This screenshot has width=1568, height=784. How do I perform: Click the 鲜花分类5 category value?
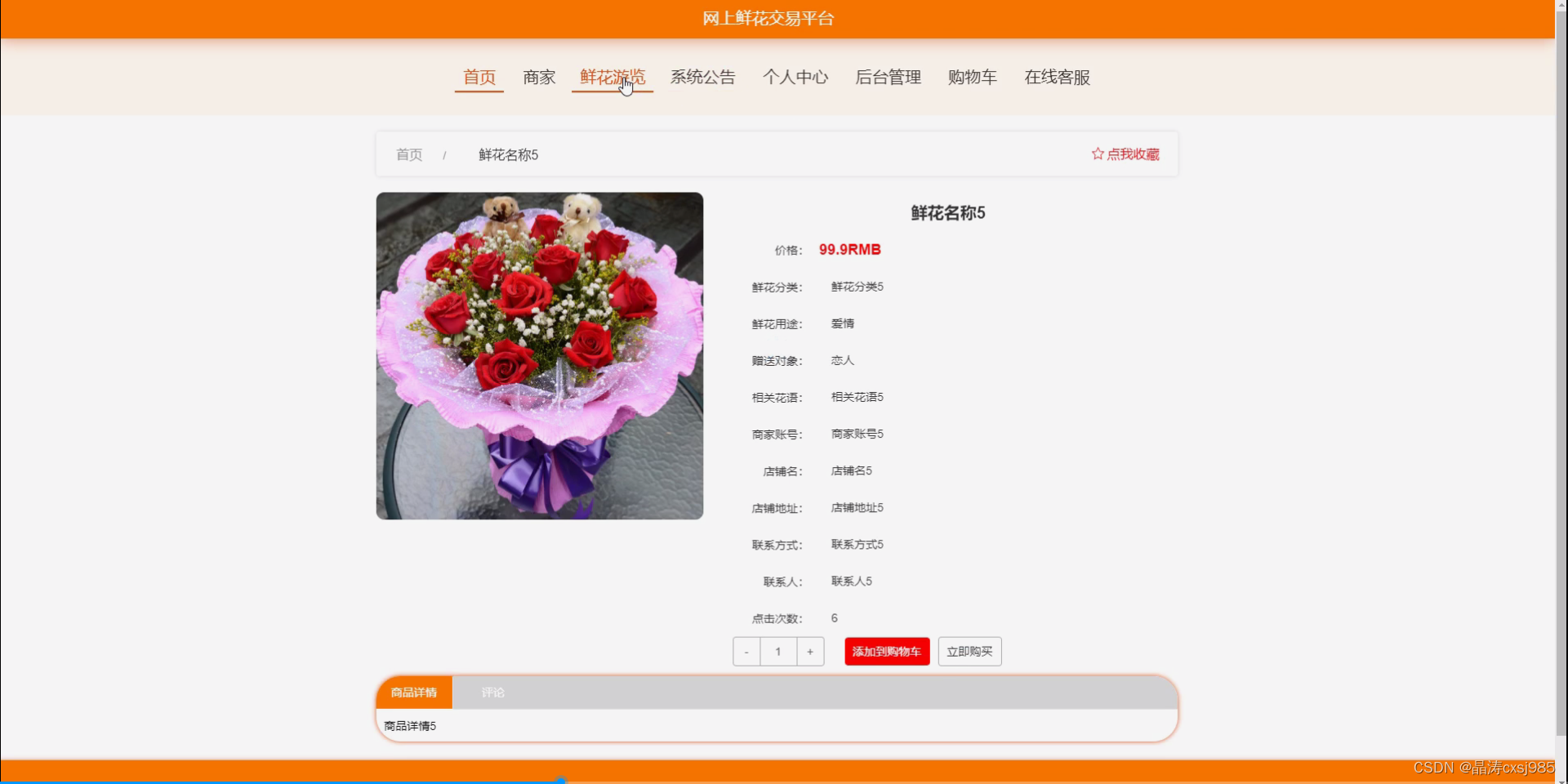(857, 287)
